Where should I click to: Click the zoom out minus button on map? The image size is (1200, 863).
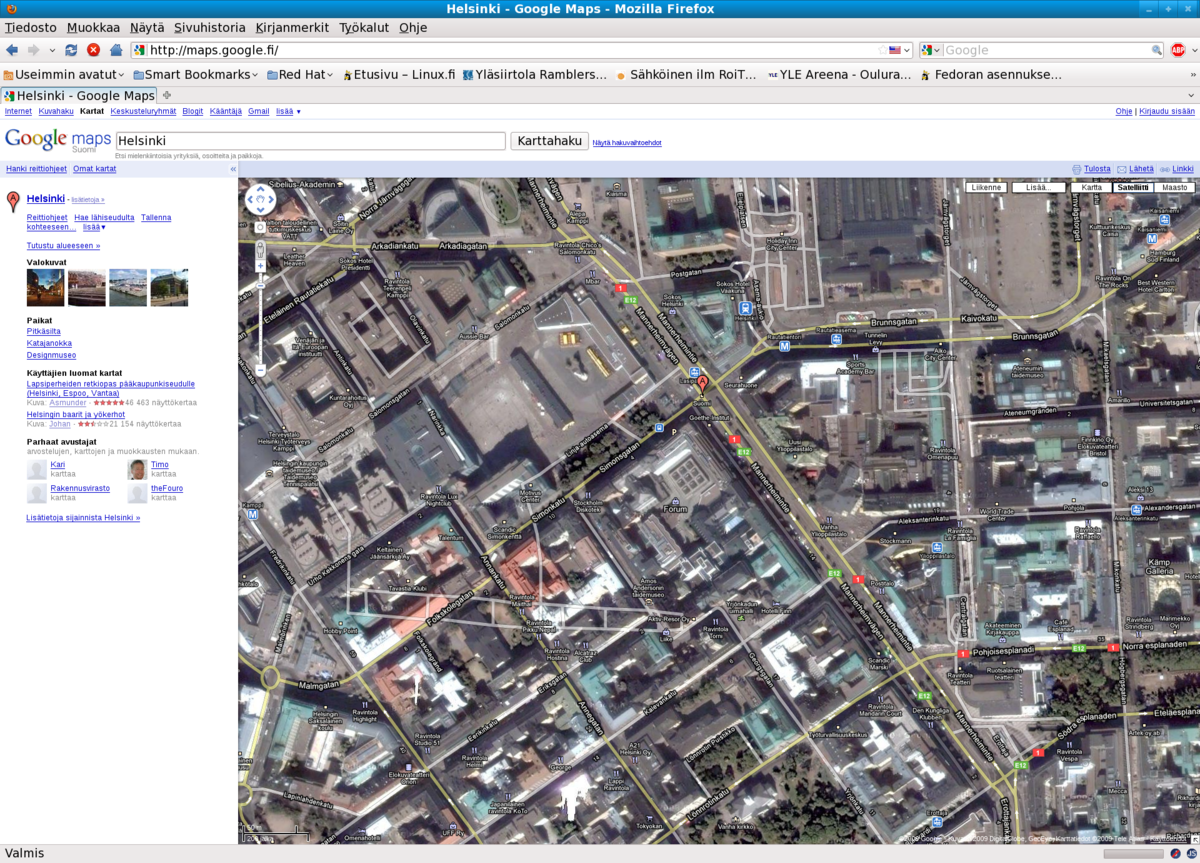(260, 370)
